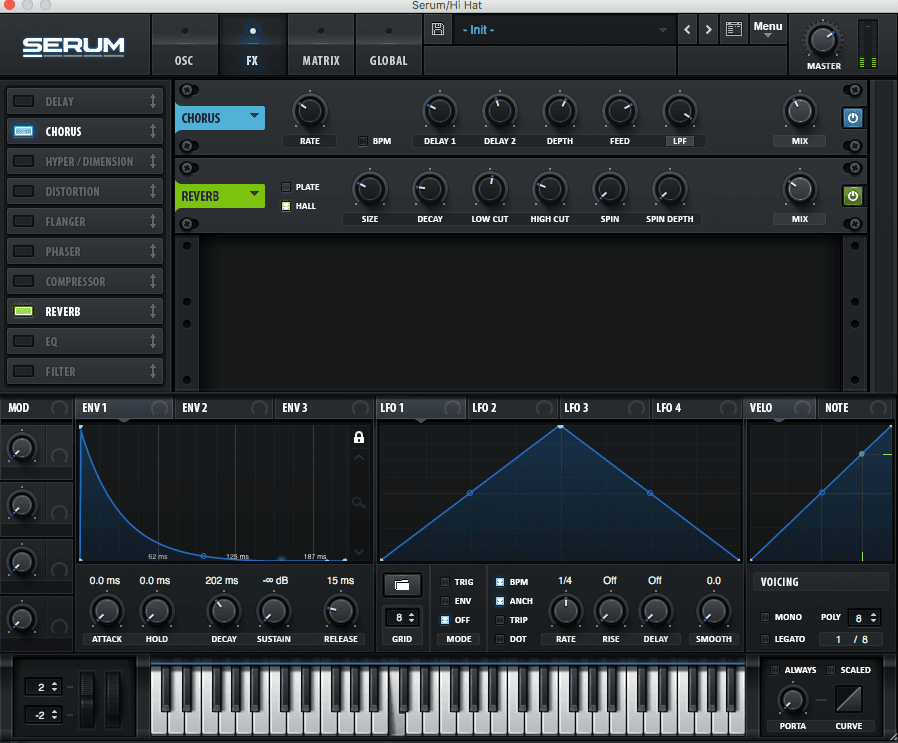Enable LFO TRIG mode checkbox
898x743 pixels.
click(445, 582)
